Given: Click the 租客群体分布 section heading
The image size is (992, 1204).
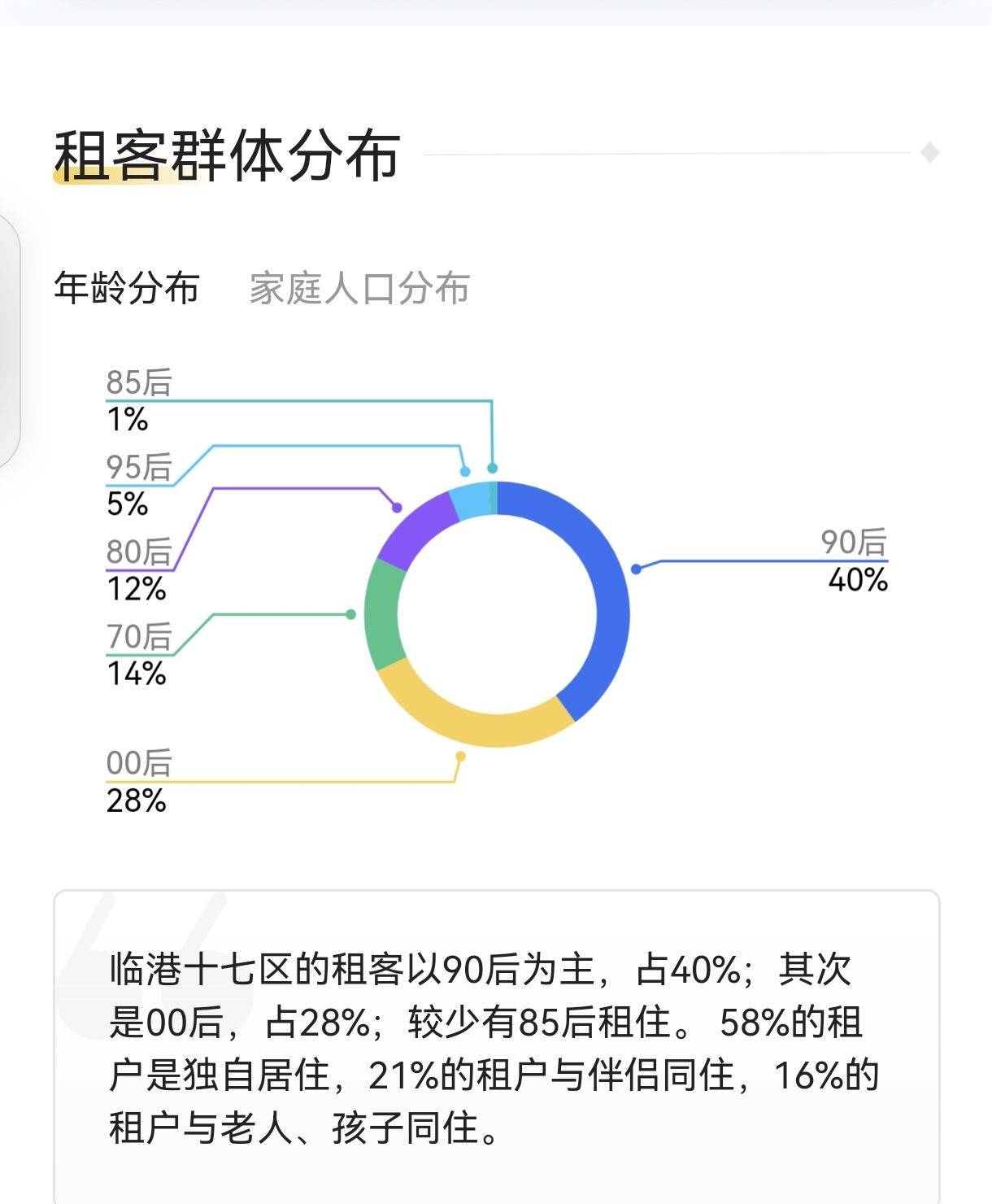Looking at the screenshot, I should point(227,155).
